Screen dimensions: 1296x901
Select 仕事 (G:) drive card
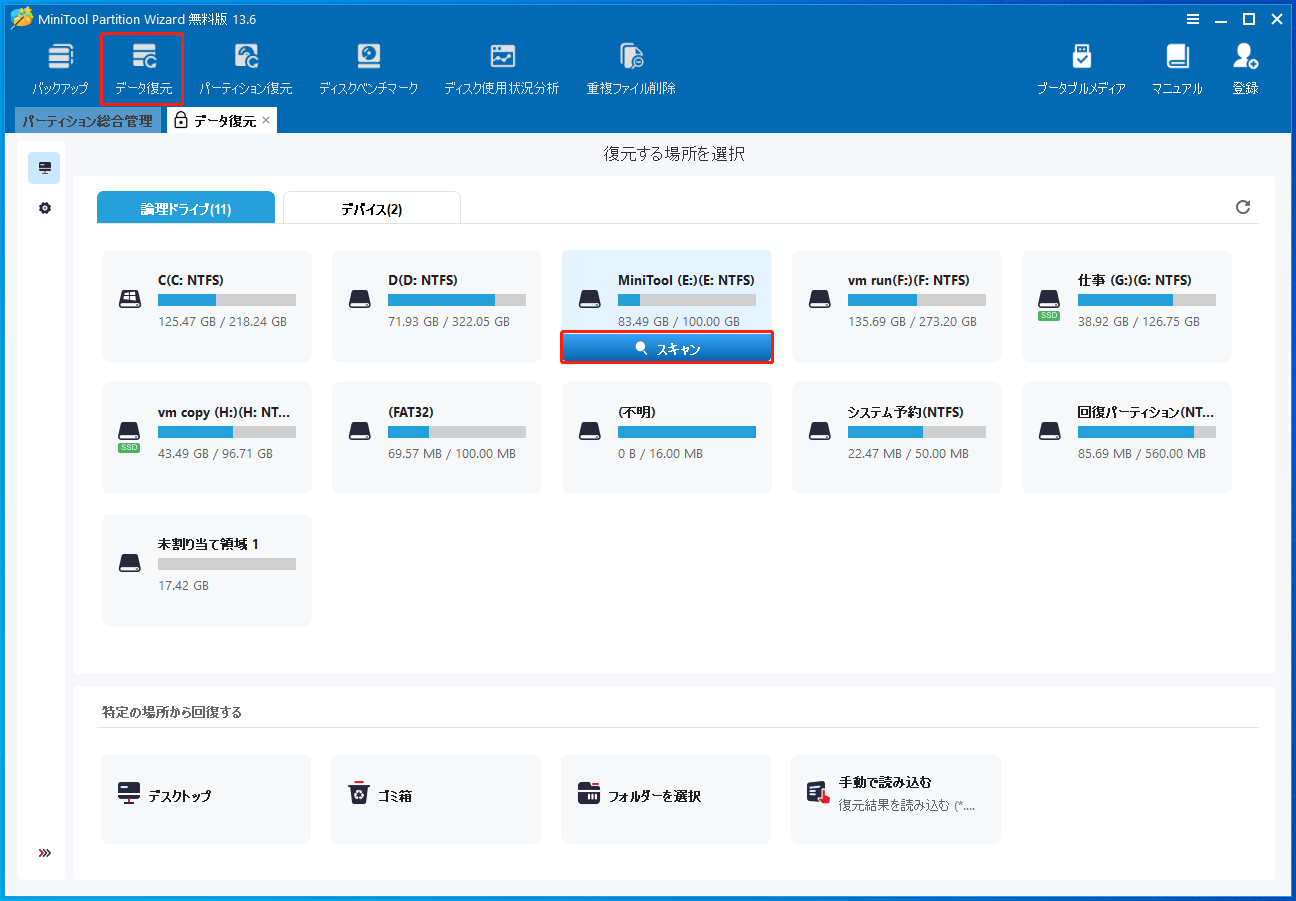(x=1127, y=306)
